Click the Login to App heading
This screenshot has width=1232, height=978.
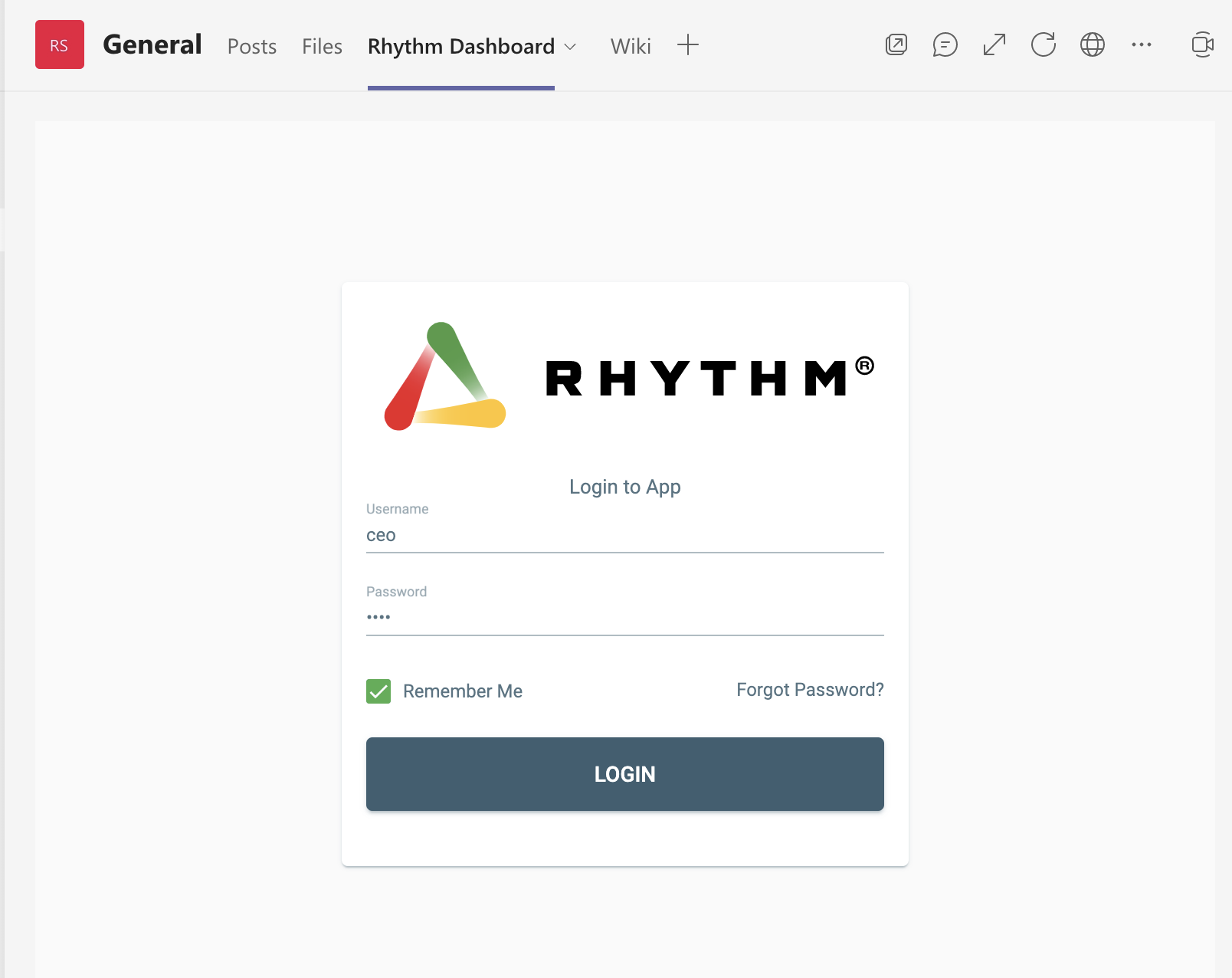coord(625,487)
